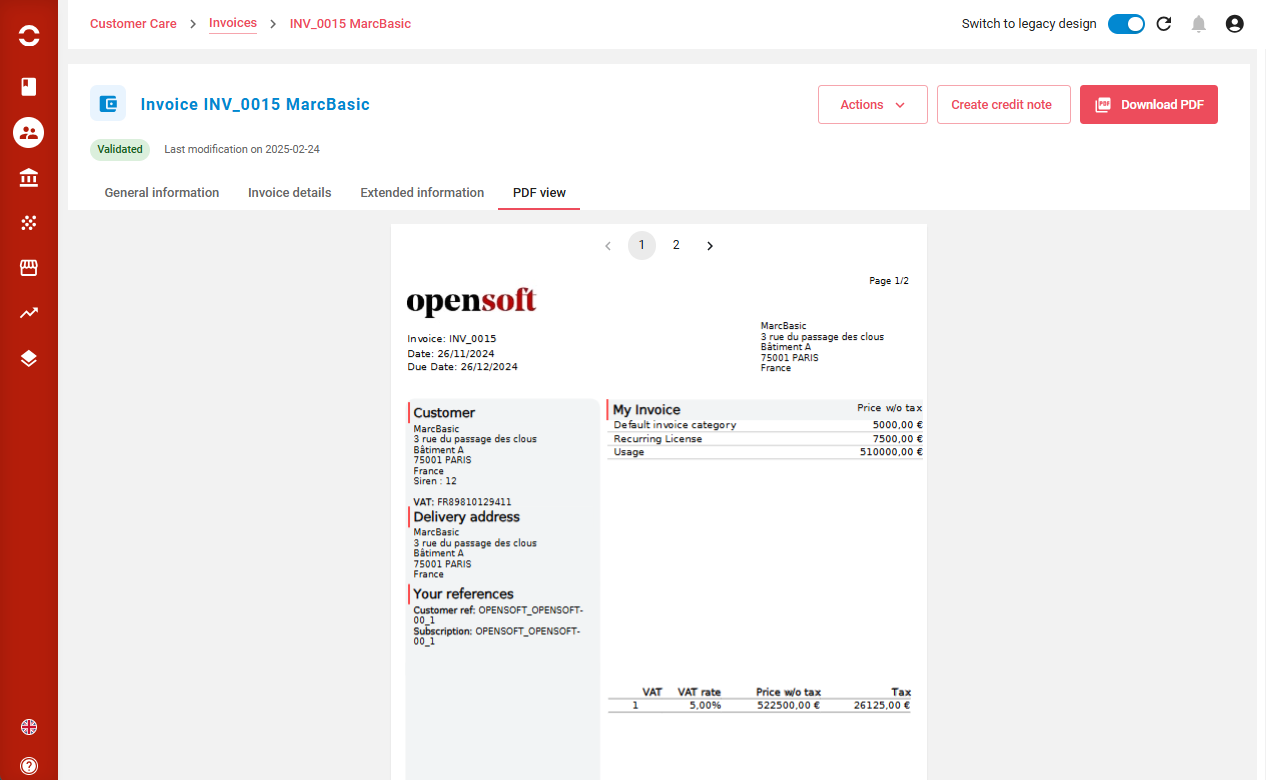Click 'Date: 26/11/2024' in PDF
Viewport: 1266px width, 780px height.
click(x=451, y=353)
